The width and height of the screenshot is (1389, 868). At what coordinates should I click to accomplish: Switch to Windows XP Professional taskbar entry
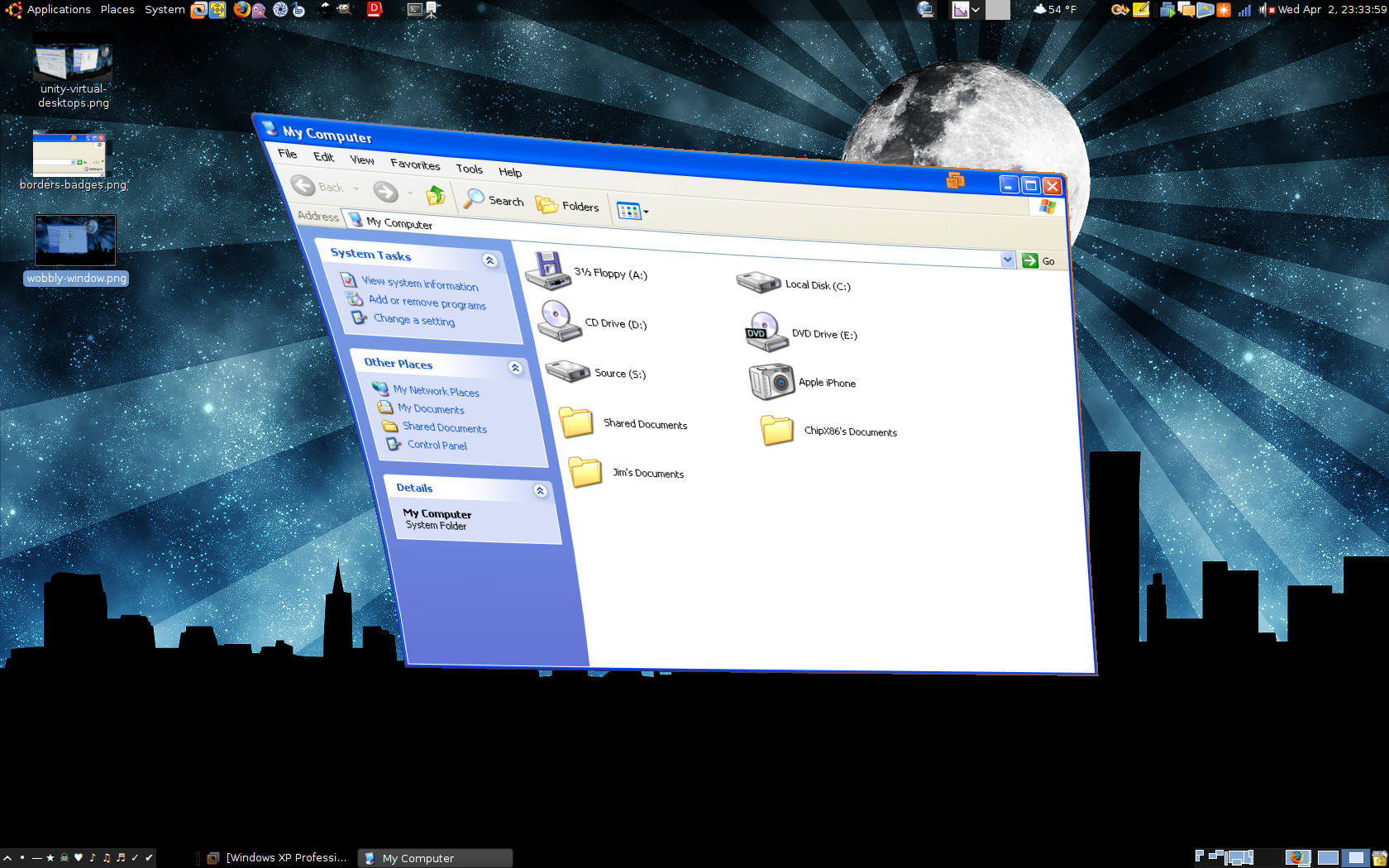277,858
